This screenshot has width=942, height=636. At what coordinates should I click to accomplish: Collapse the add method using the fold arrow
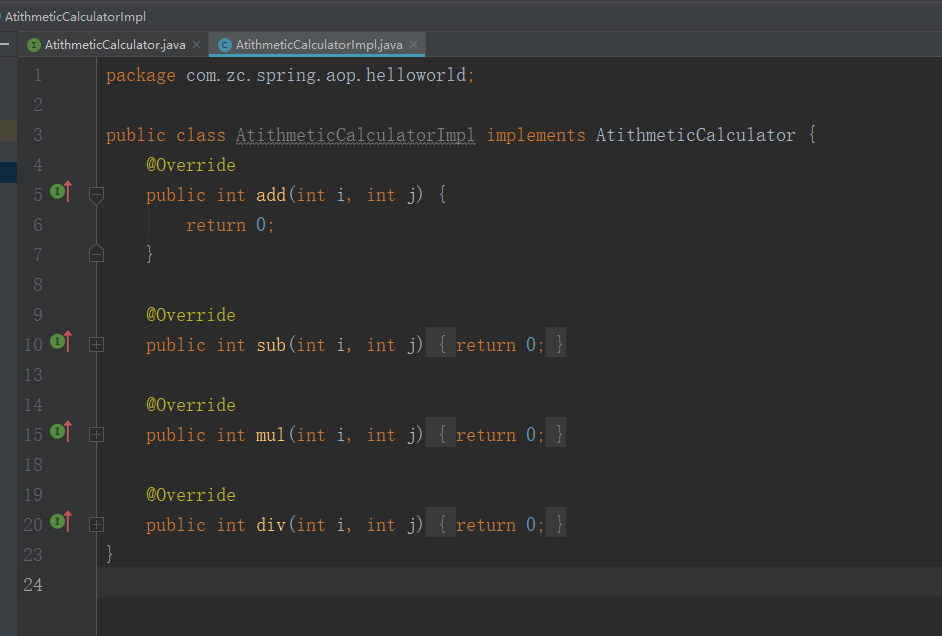[x=96, y=194]
